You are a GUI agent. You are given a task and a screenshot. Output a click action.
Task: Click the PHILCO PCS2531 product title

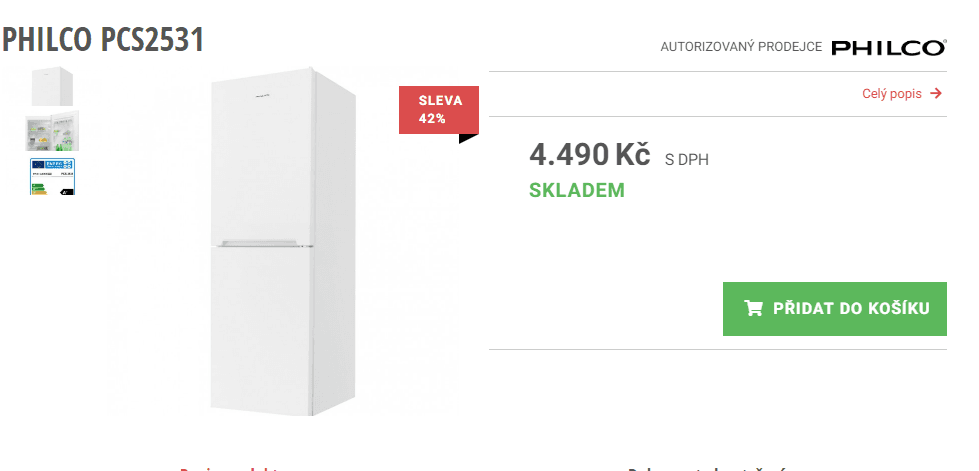coord(103,40)
